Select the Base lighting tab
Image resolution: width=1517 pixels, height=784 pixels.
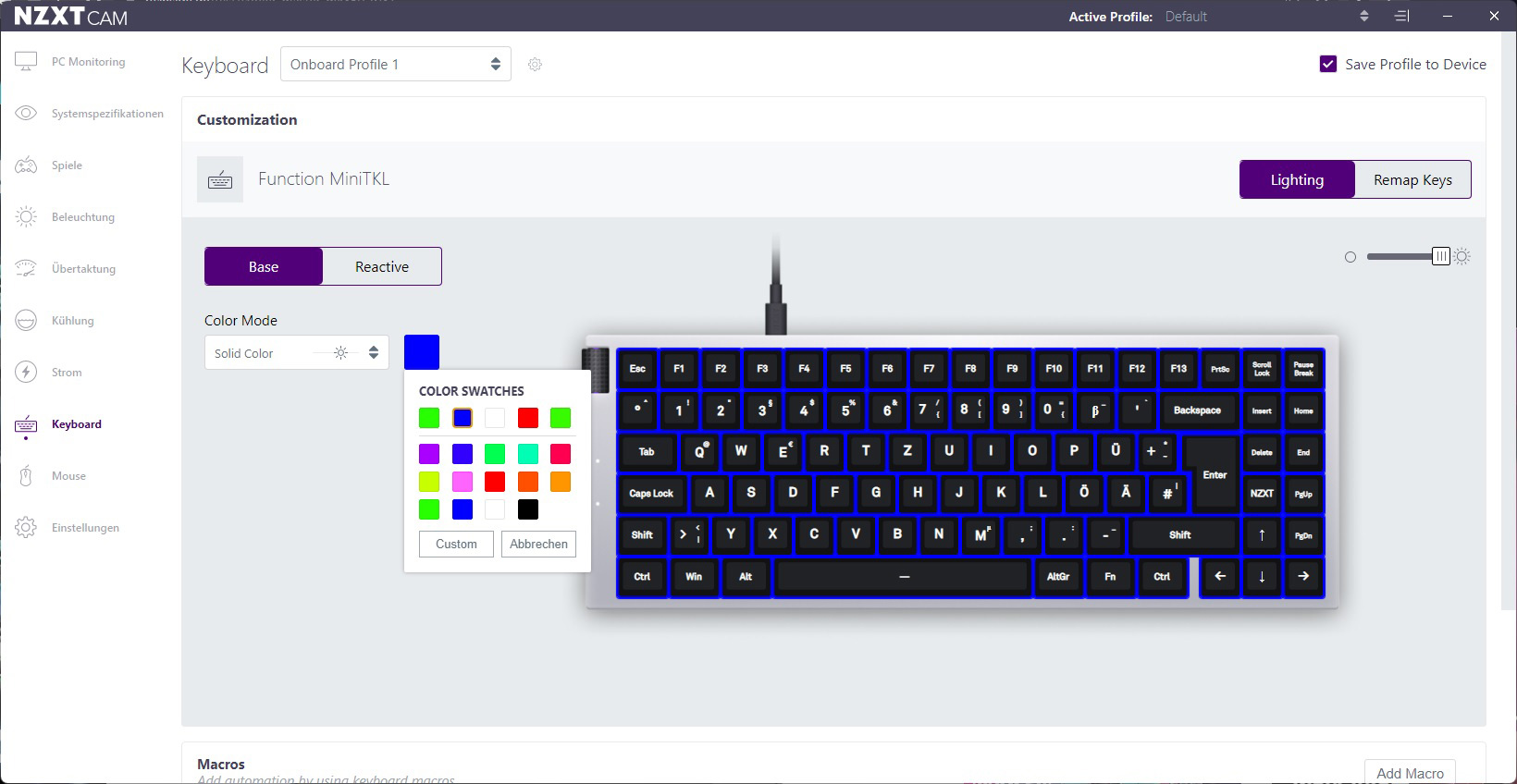point(264,266)
